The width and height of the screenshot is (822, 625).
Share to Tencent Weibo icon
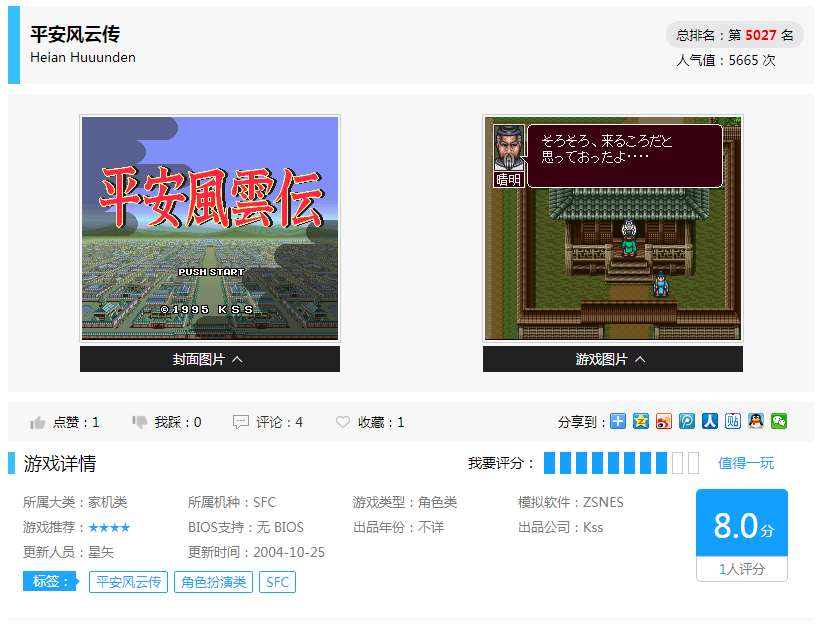click(687, 421)
